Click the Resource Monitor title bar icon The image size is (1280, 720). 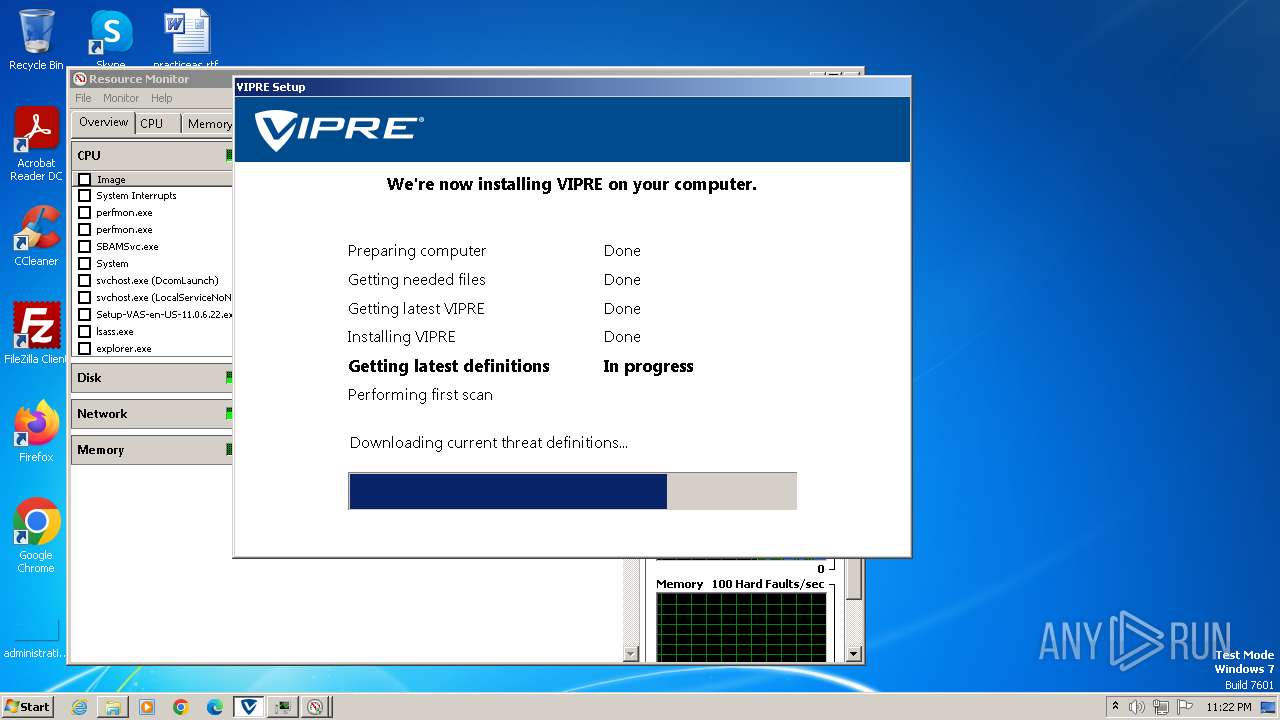click(x=80, y=79)
